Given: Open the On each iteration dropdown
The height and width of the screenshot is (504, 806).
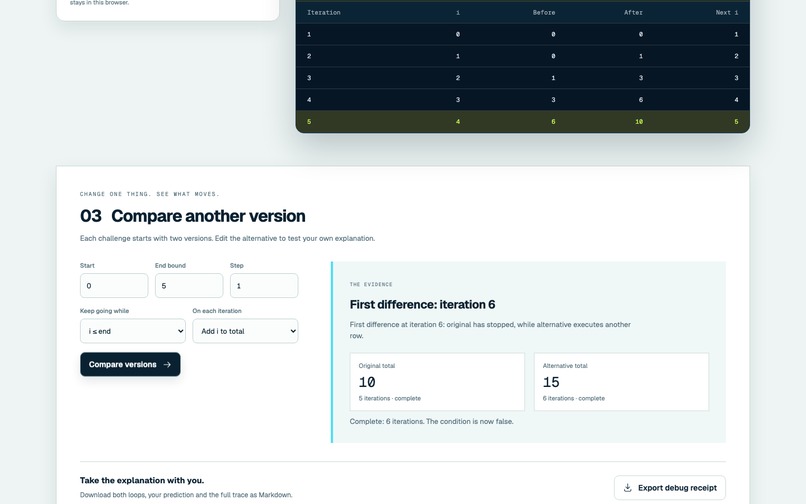Looking at the screenshot, I should coord(245,331).
